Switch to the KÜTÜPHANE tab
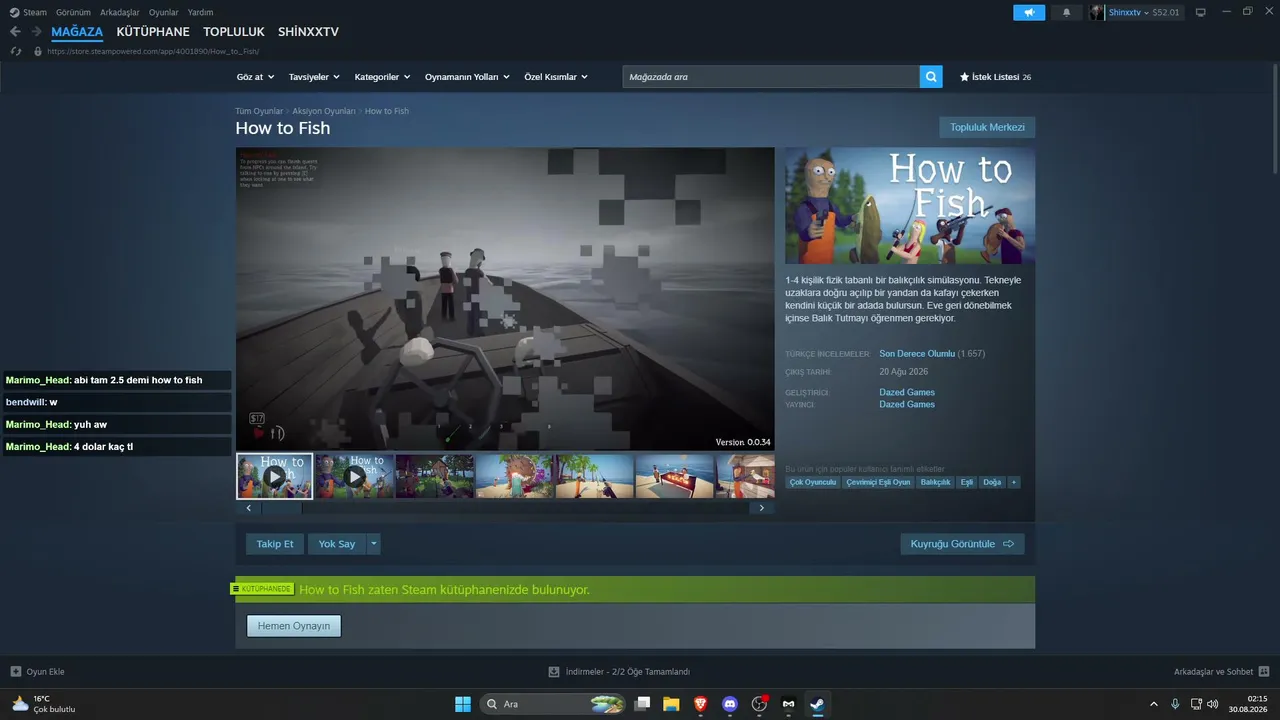 153,32
